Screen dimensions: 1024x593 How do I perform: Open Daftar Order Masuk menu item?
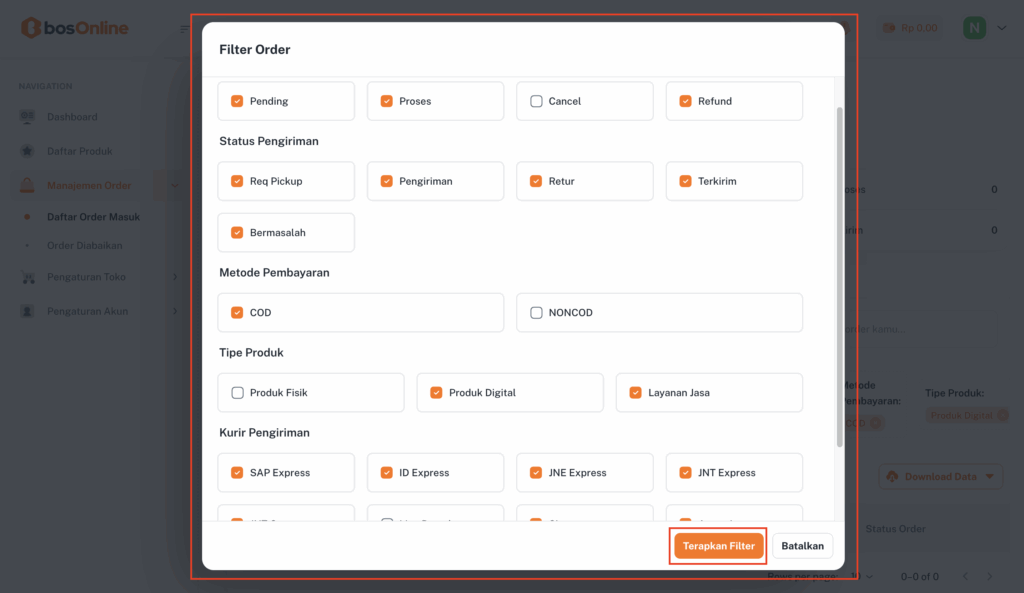94,217
